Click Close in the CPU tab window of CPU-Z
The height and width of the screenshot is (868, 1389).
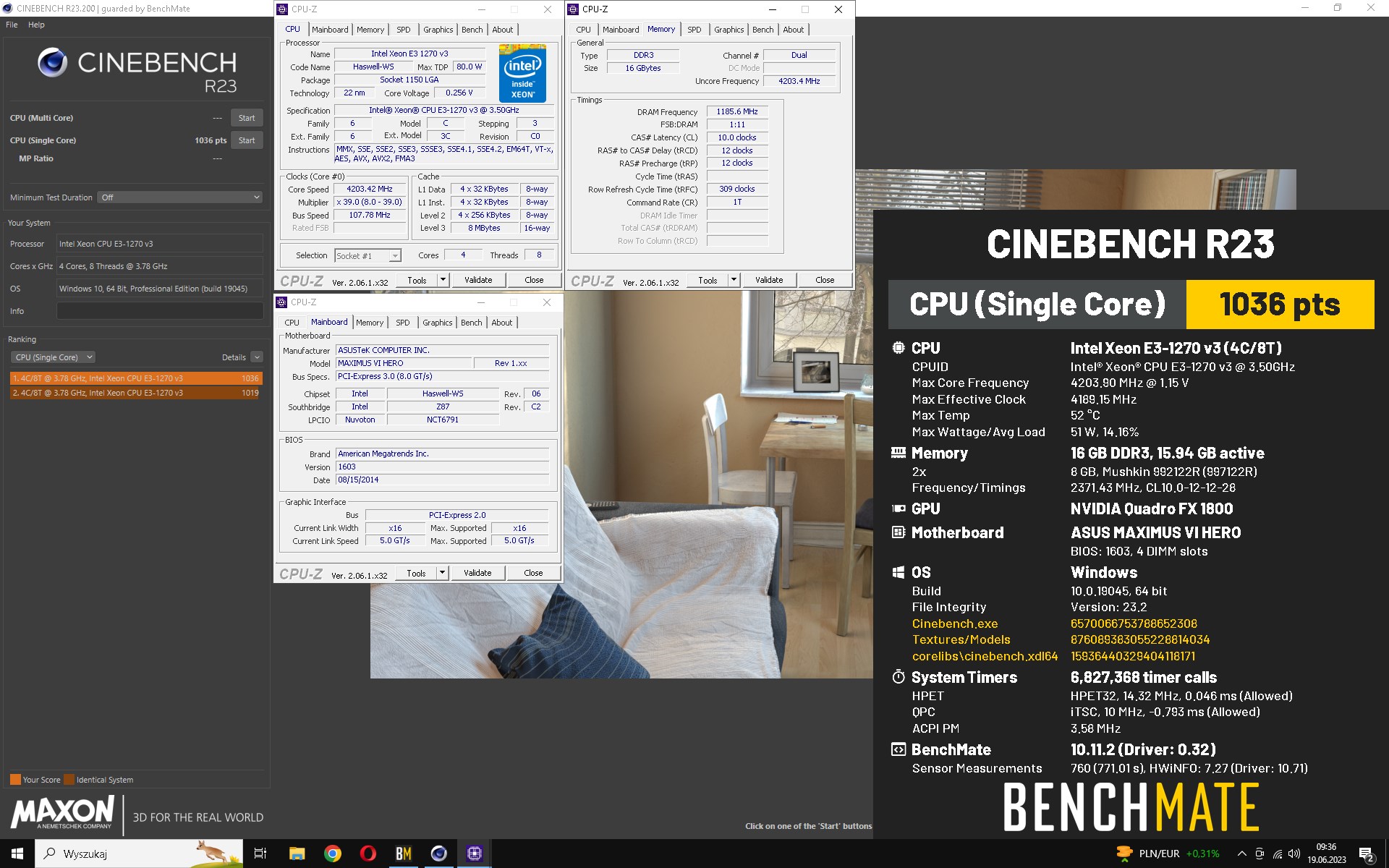point(534,280)
